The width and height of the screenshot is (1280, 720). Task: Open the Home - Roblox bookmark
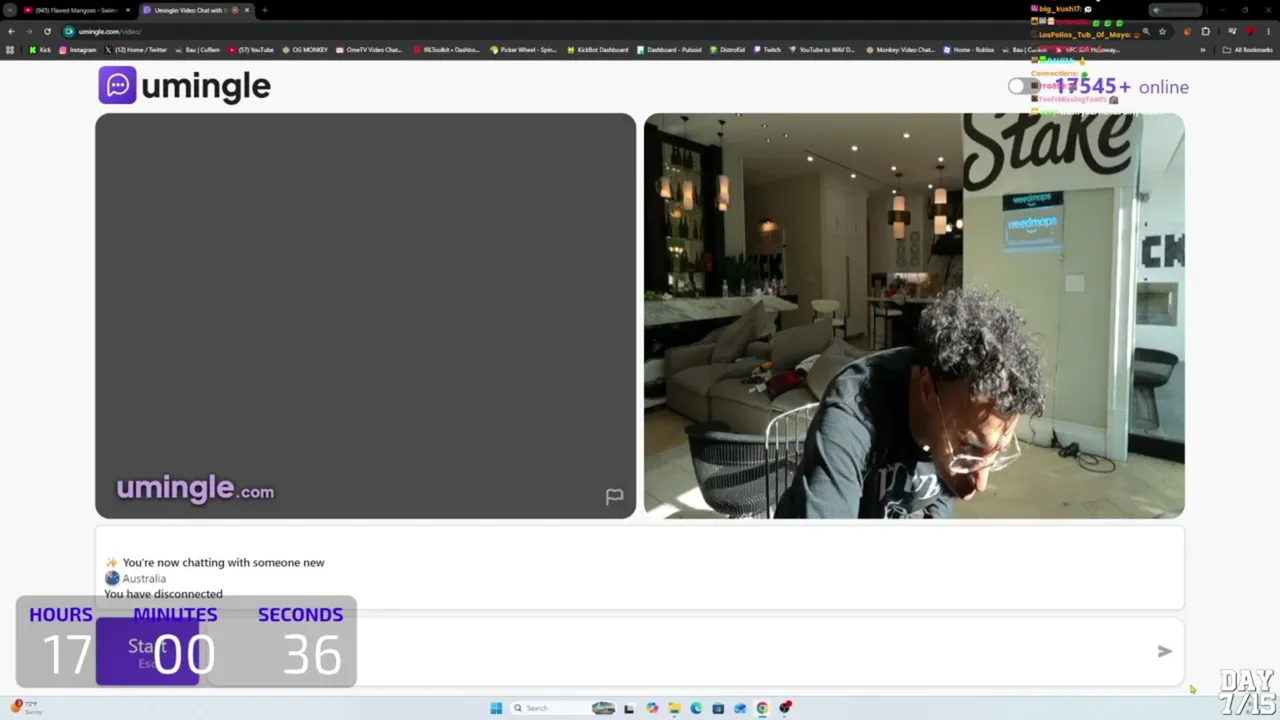tap(969, 50)
